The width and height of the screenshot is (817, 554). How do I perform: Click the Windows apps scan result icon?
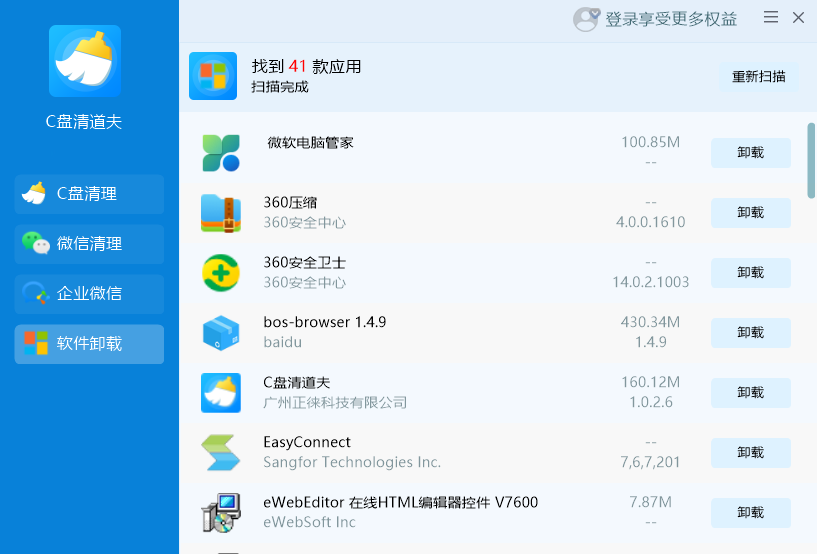click(213, 76)
